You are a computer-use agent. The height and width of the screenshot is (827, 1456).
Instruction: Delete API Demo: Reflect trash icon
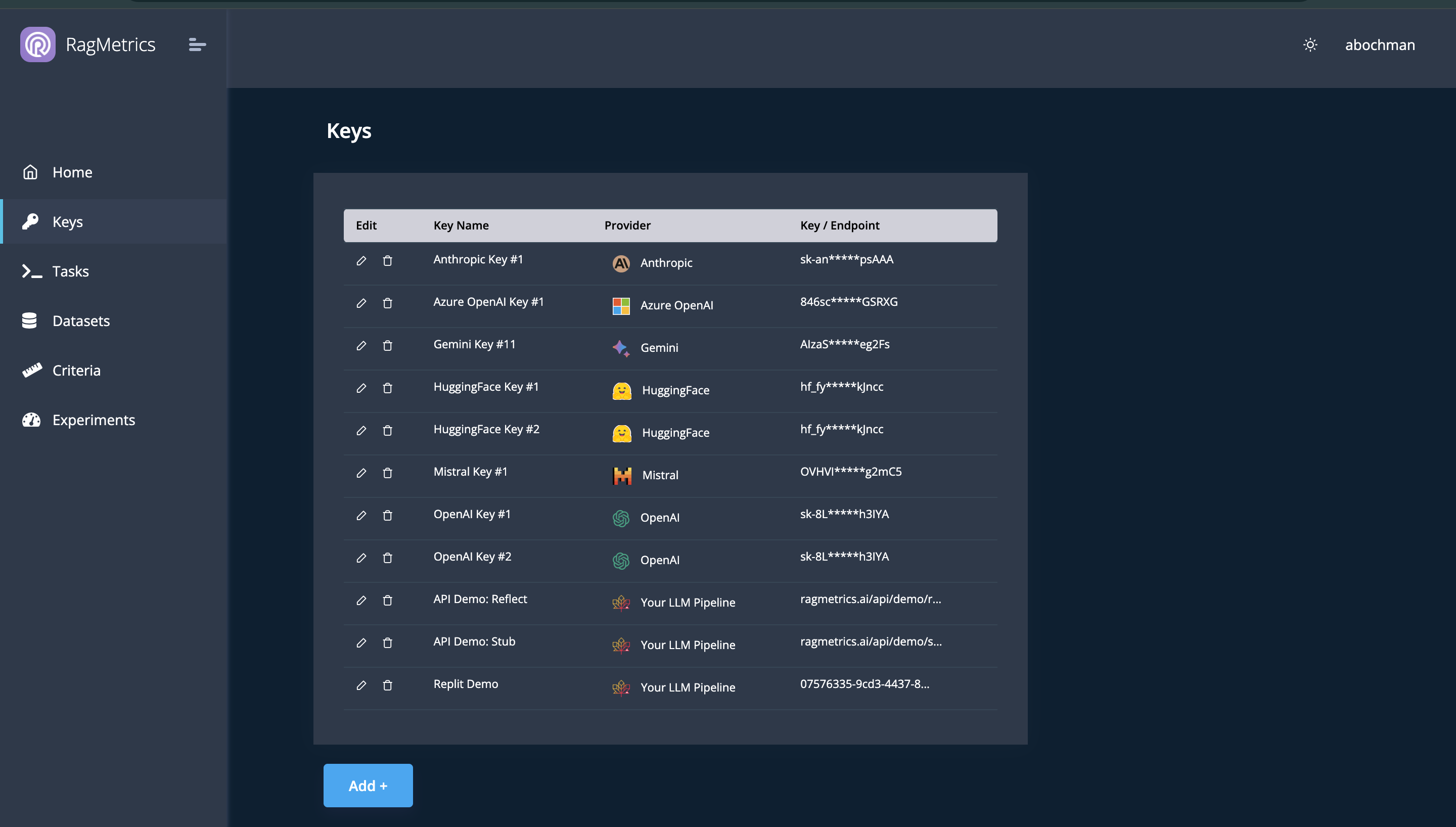coord(387,601)
